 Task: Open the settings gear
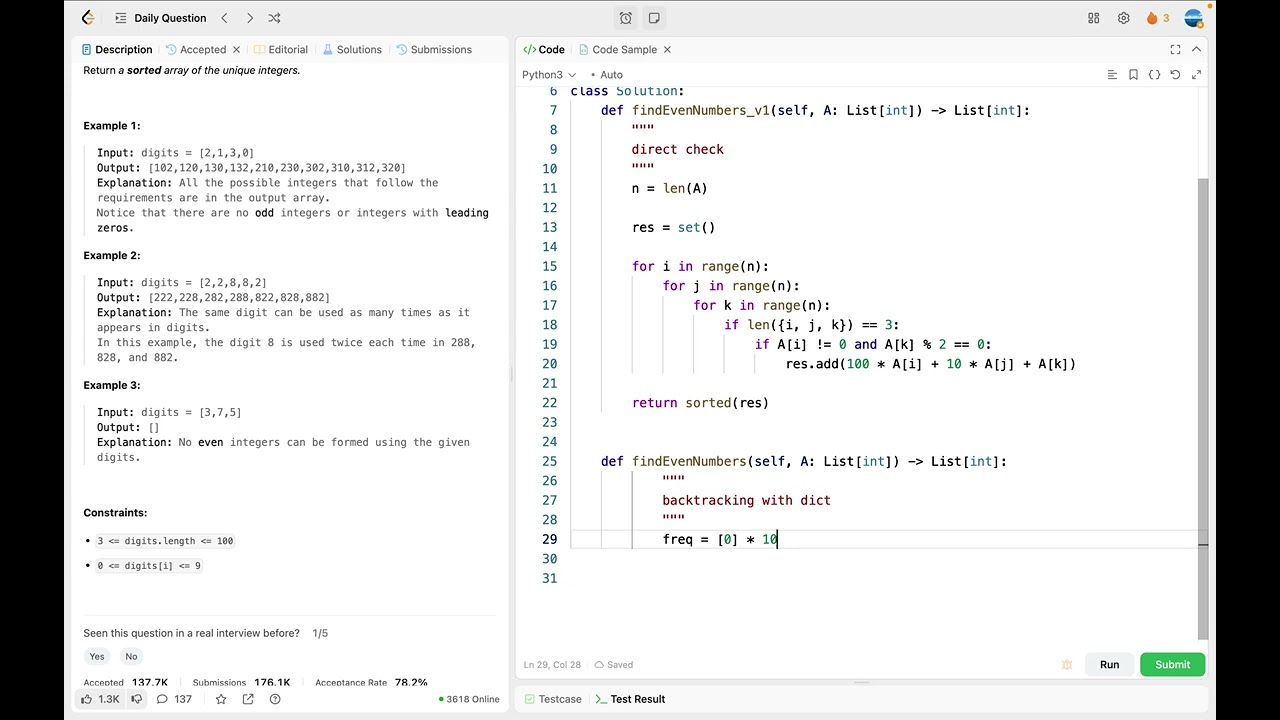[x=1124, y=18]
